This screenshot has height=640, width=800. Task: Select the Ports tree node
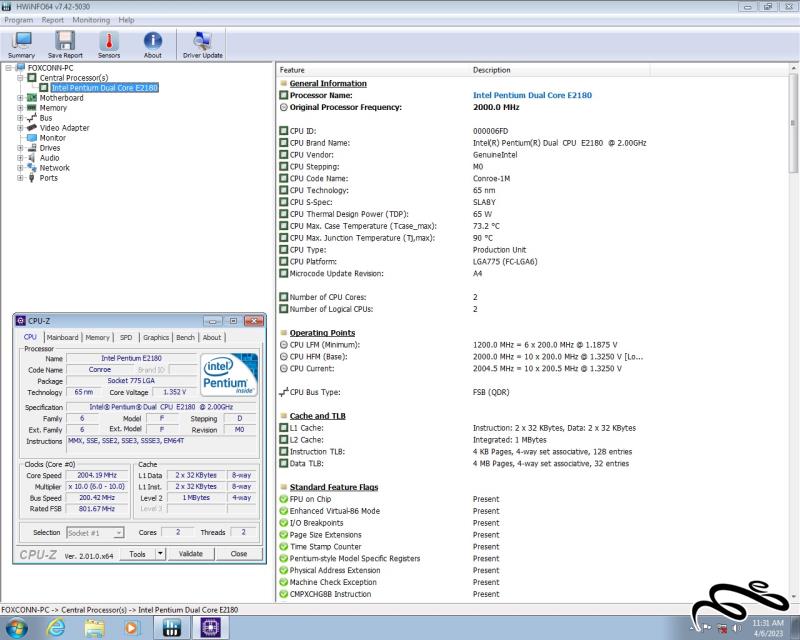click(x=48, y=178)
